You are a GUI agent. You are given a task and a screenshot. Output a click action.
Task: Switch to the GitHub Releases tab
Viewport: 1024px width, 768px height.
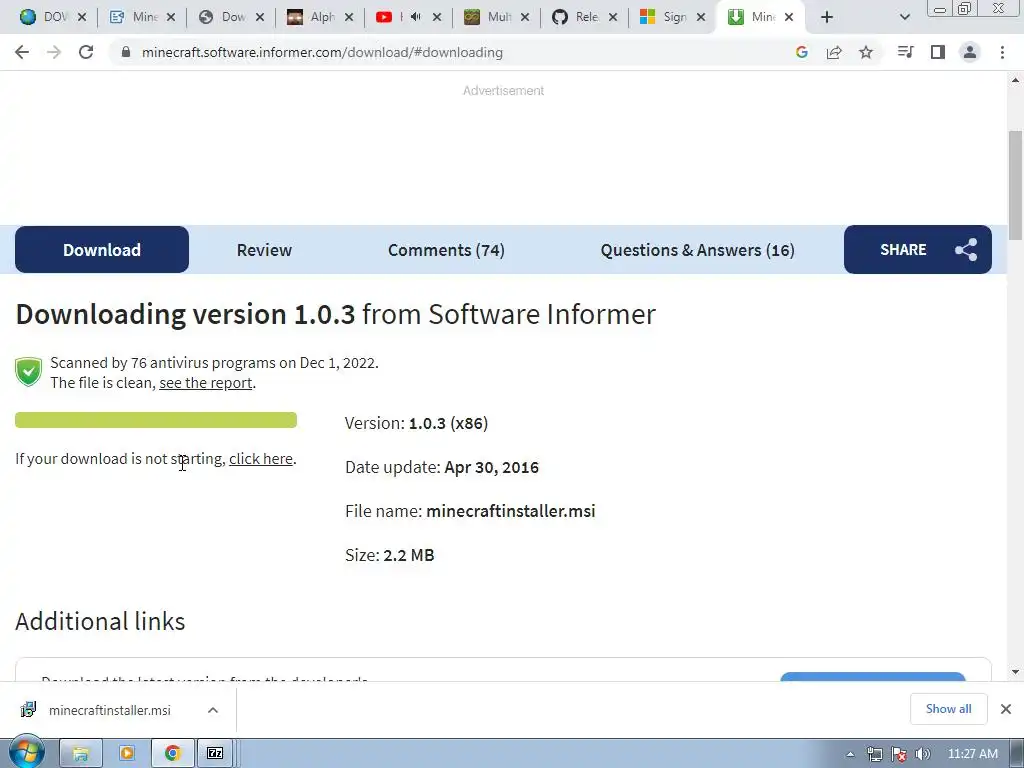pos(584,17)
